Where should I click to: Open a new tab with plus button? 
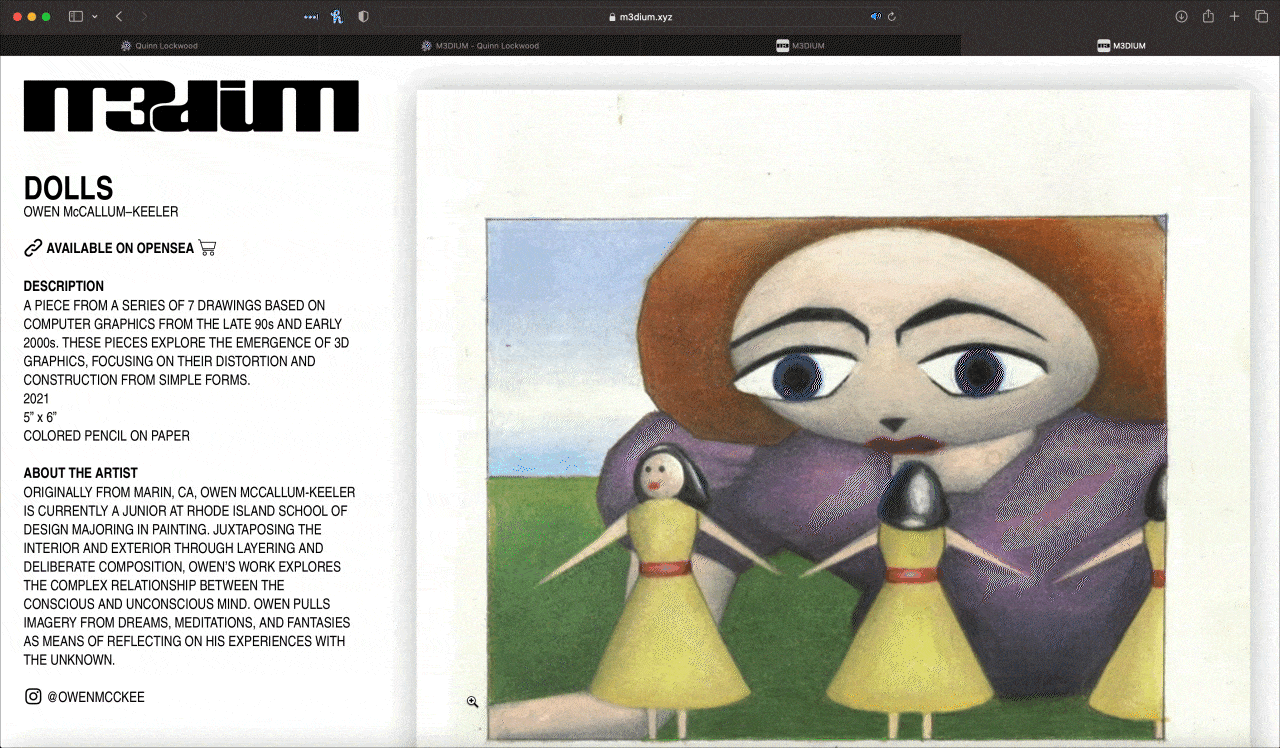(1235, 16)
